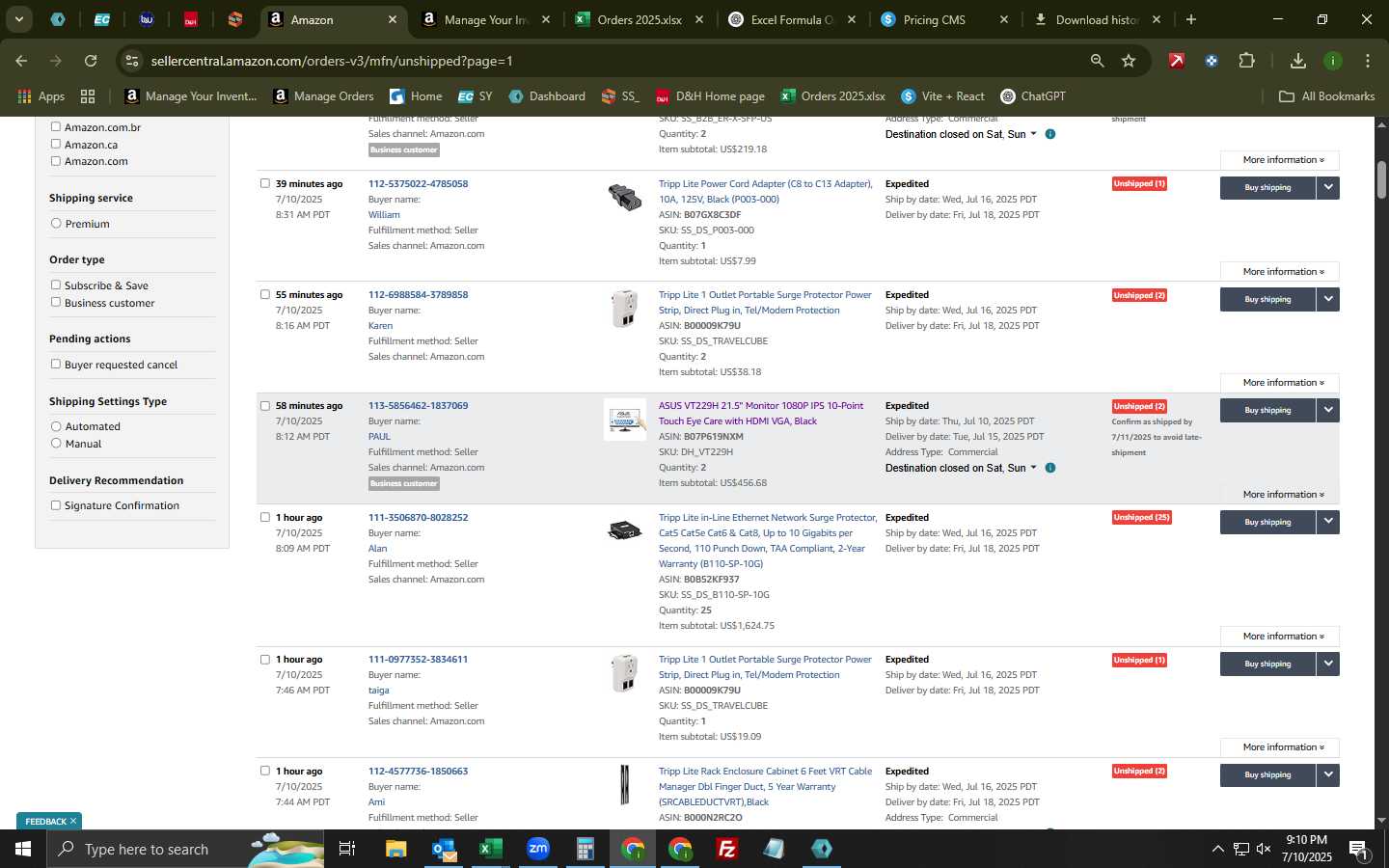Viewport: 1389px width, 868px height.
Task: Open ASUS VT229H monitor product link
Action: tap(761, 413)
